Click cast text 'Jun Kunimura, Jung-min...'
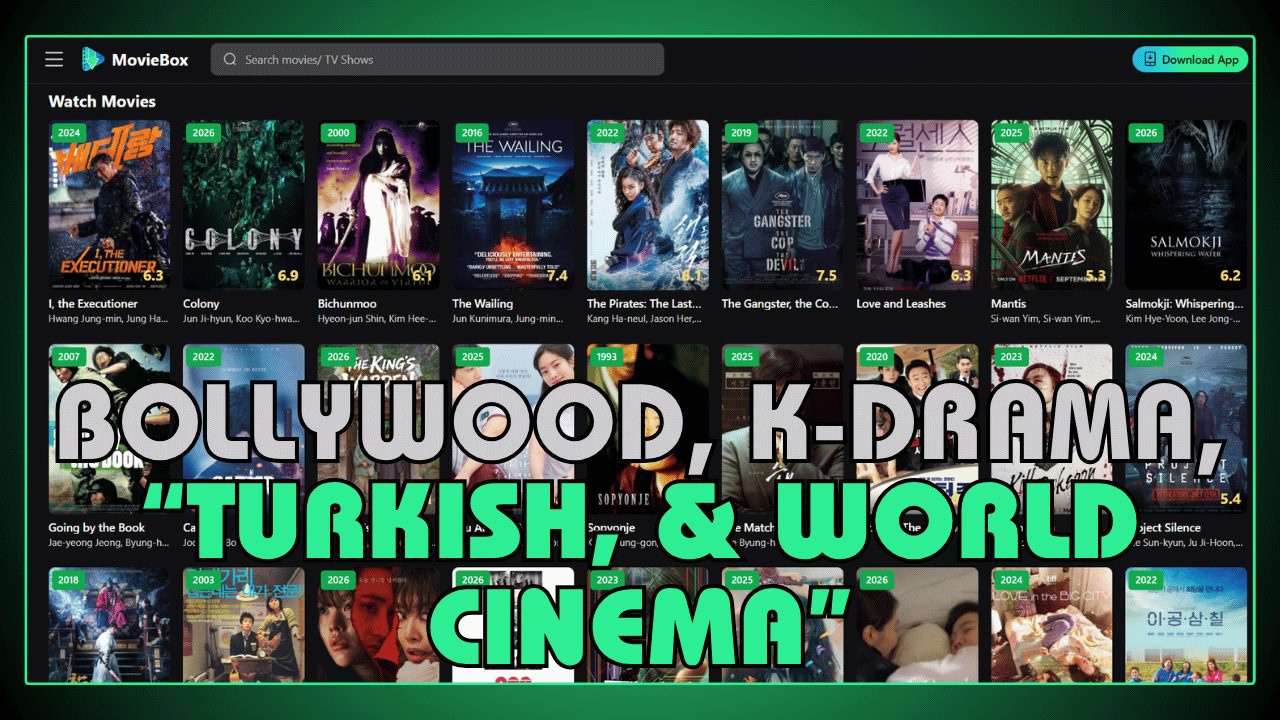The width and height of the screenshot is (1280, 720). click(x=509, y=319)
